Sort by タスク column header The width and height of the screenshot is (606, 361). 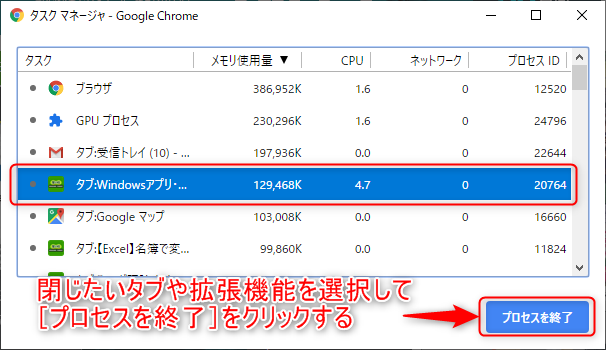(x=38, y=61)
